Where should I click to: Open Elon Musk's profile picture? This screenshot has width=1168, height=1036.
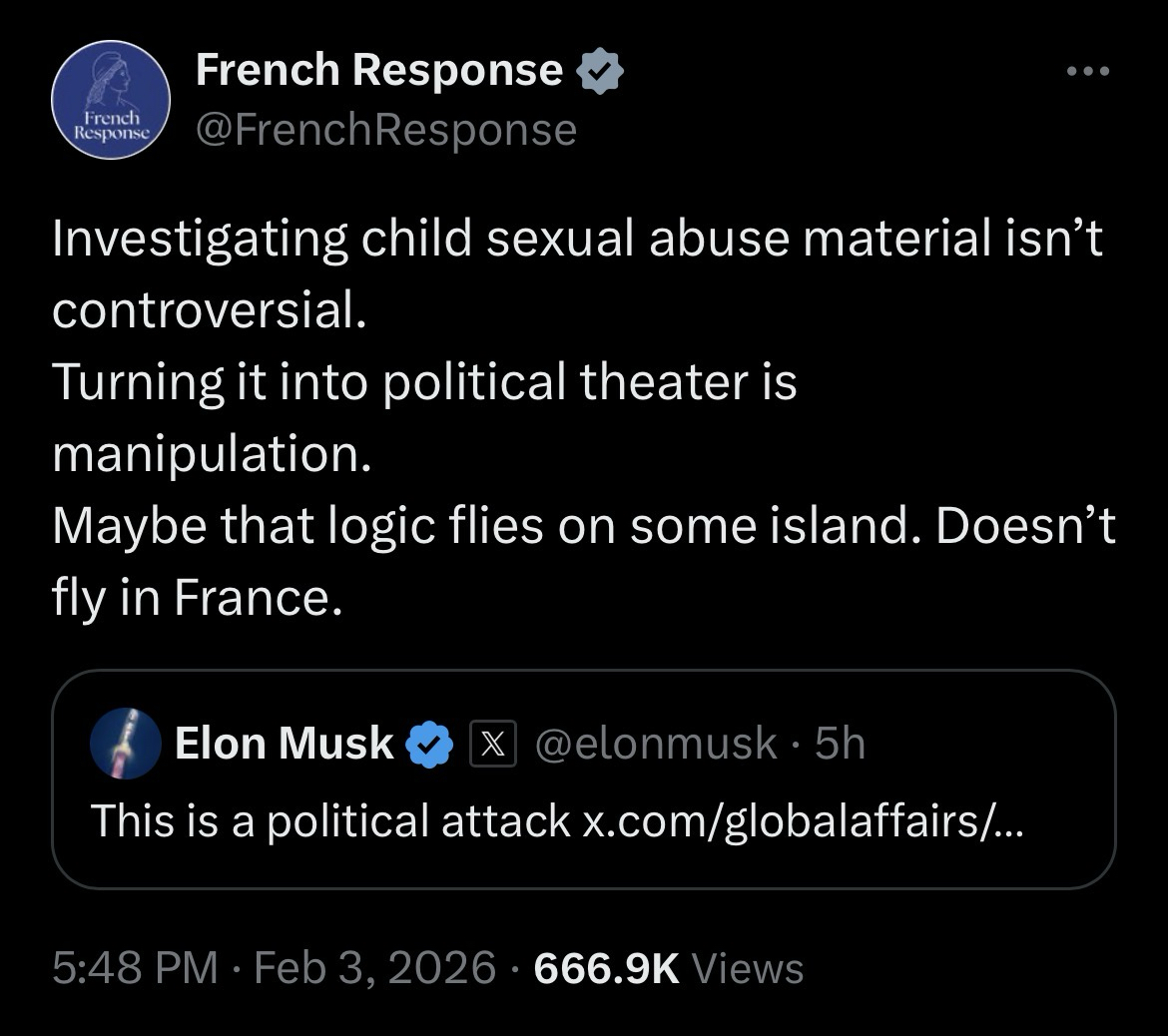[x=126, y=744]
